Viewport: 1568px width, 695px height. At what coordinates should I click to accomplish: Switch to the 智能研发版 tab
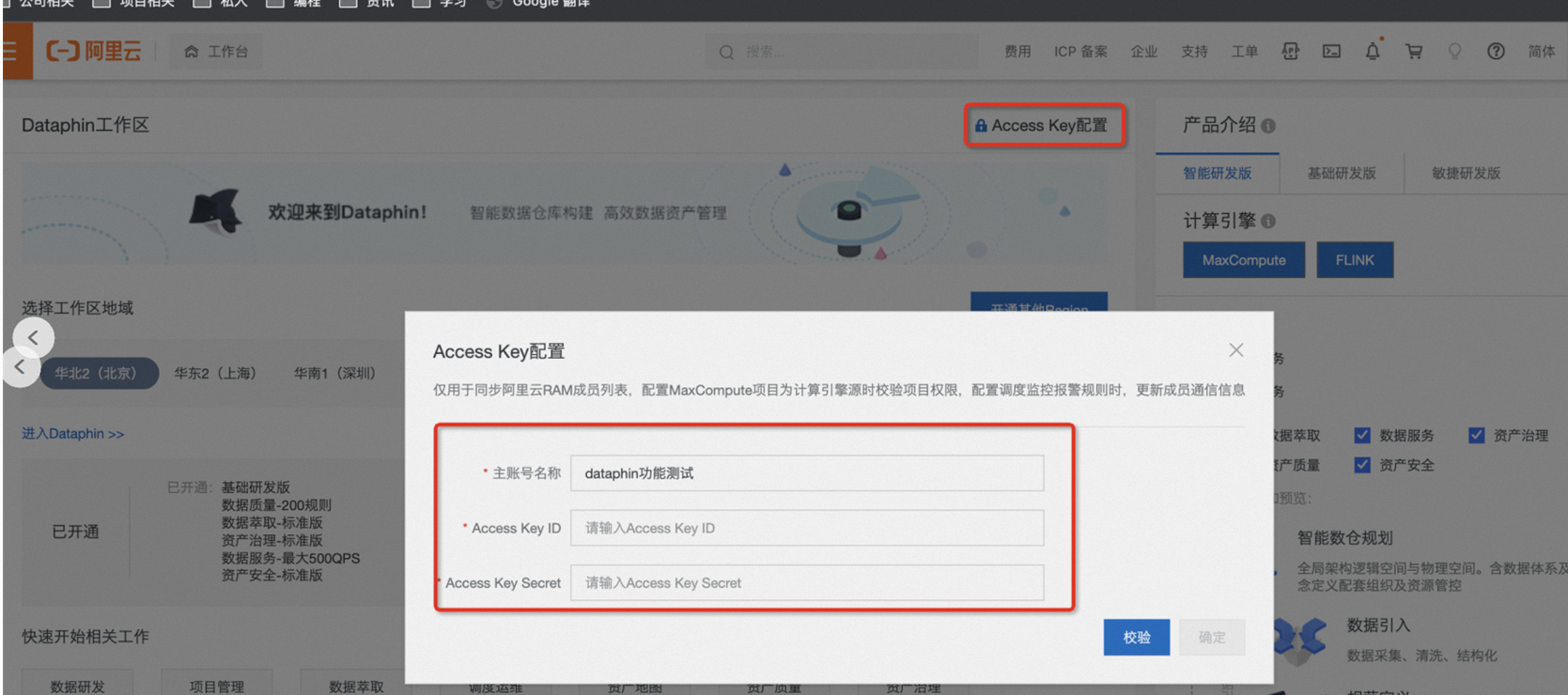(x=1217, y=173)
